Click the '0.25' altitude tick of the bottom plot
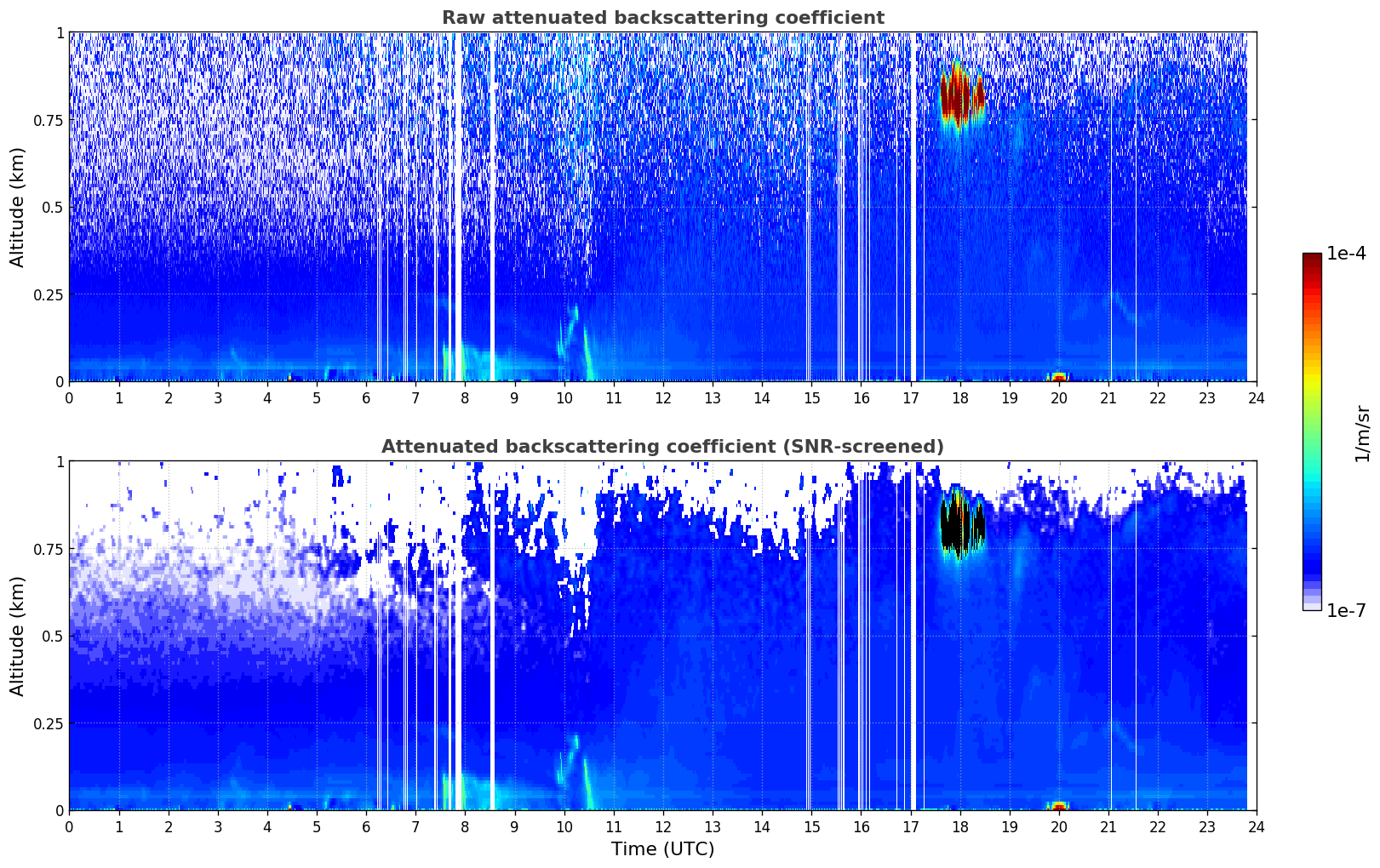 [x=49, y=723]
